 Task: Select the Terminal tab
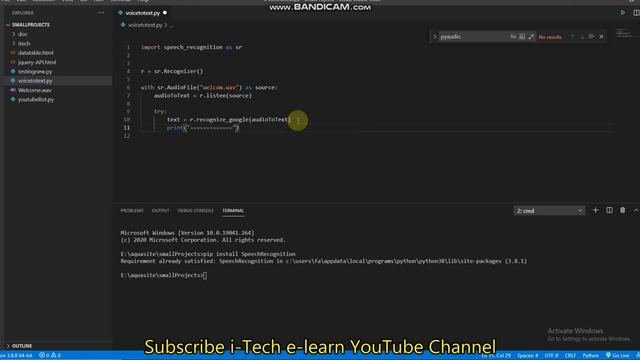tap(233, 211)
